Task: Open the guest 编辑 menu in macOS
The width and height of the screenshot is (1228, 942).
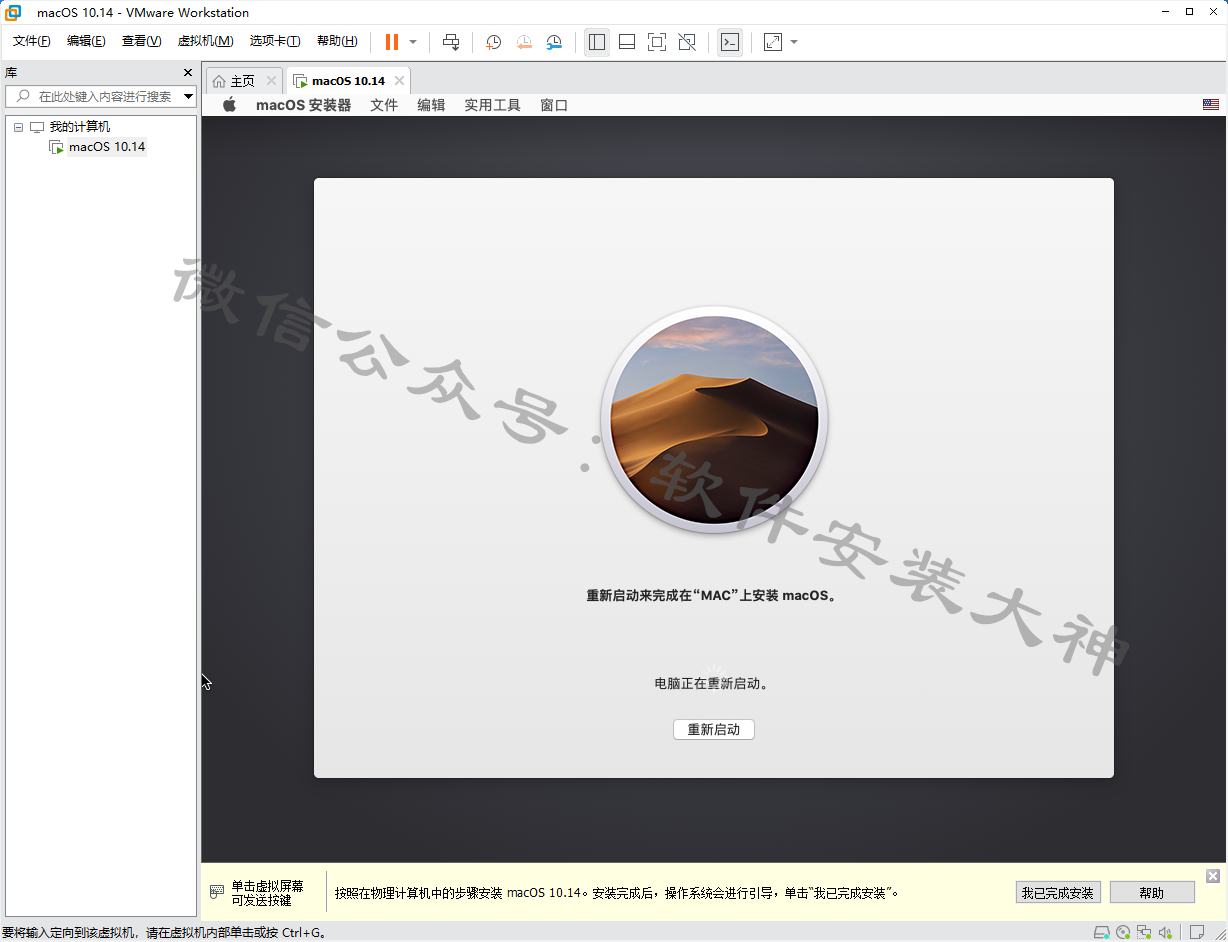Action: point(431,105)
